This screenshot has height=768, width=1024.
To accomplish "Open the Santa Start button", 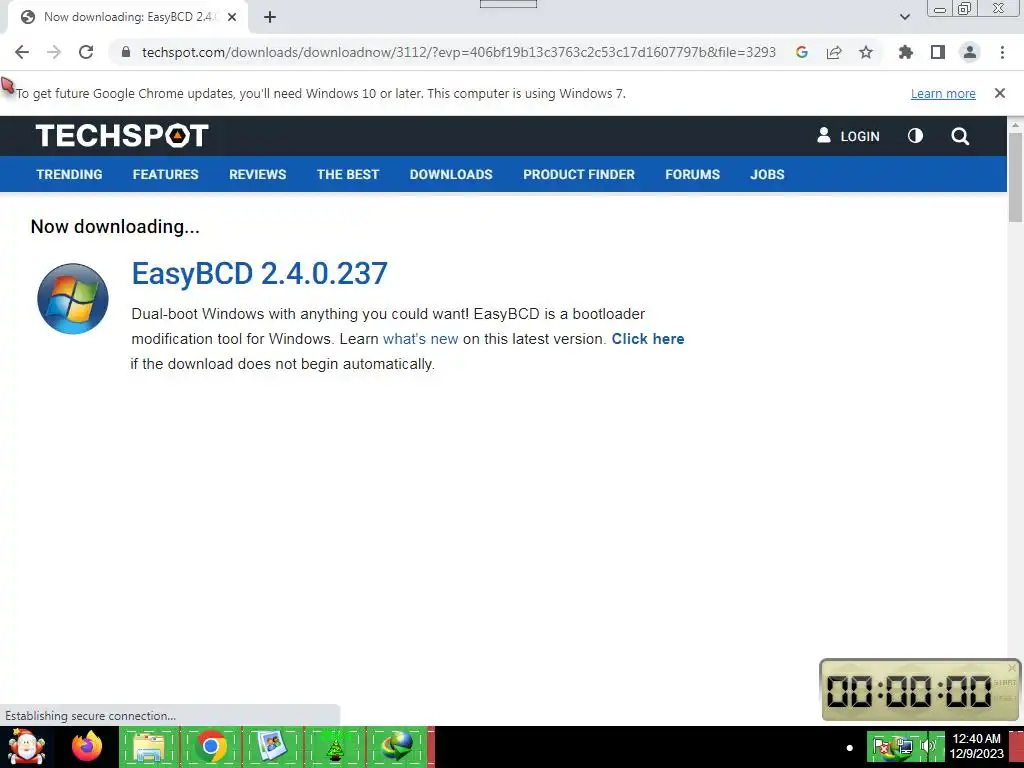I will pyautogui.click(x=26, y=747).
